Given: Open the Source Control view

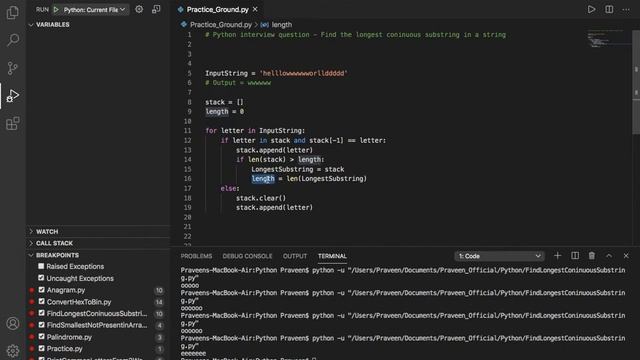Looking at the screenshot, I should click(13, 68).
